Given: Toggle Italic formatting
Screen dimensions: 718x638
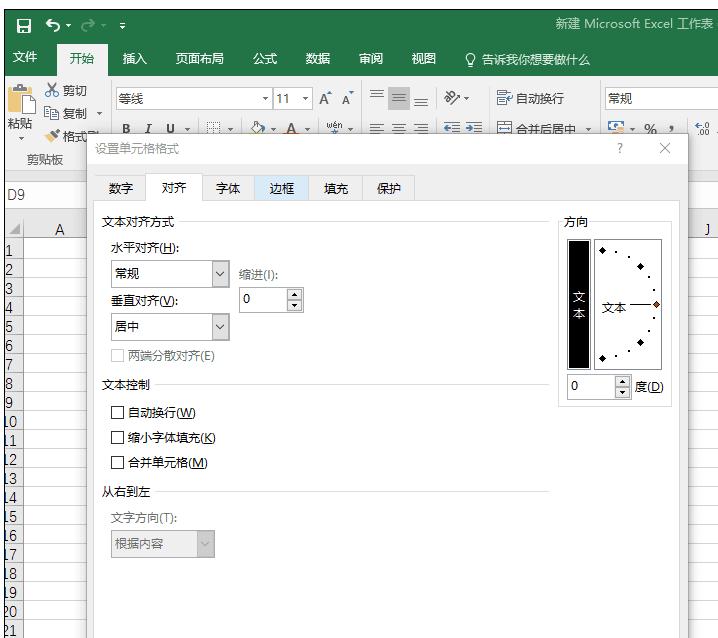Looking at the screenshot, I should coord(148,129).
